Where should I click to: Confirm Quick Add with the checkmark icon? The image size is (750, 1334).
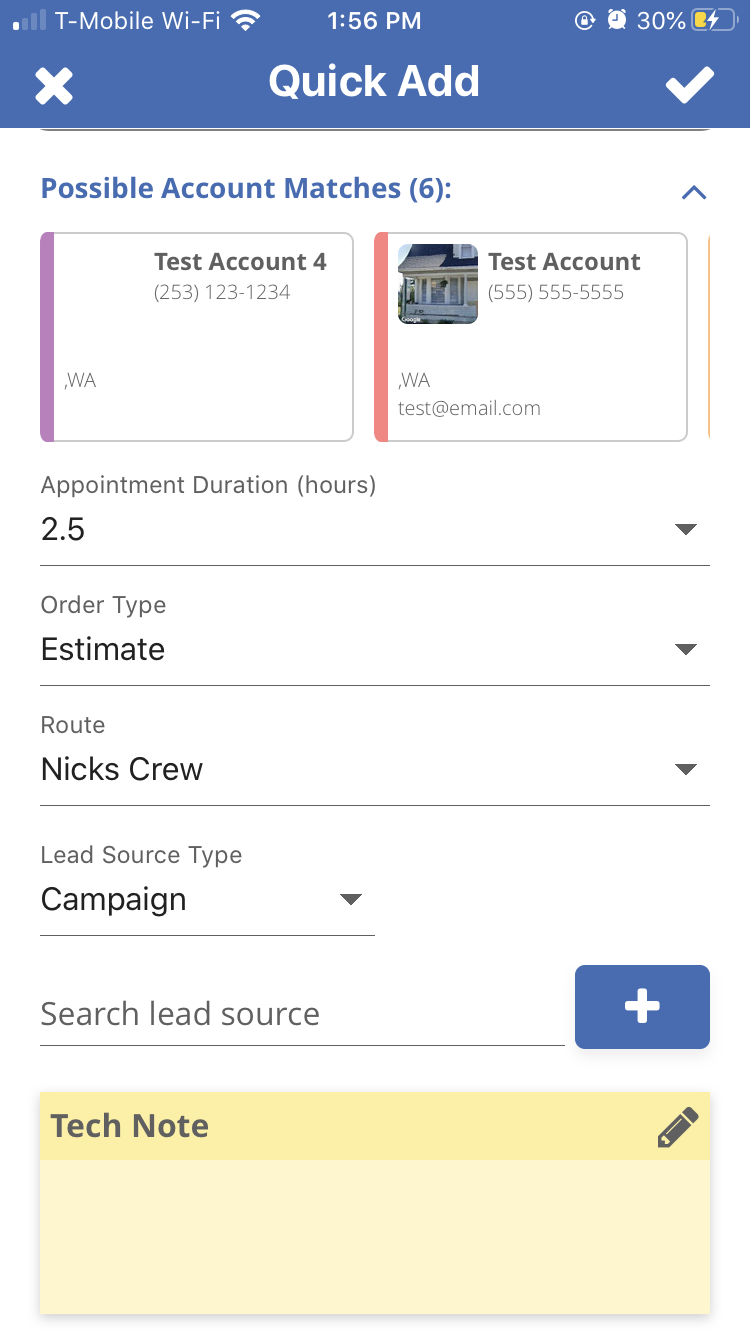pos(690,85)
